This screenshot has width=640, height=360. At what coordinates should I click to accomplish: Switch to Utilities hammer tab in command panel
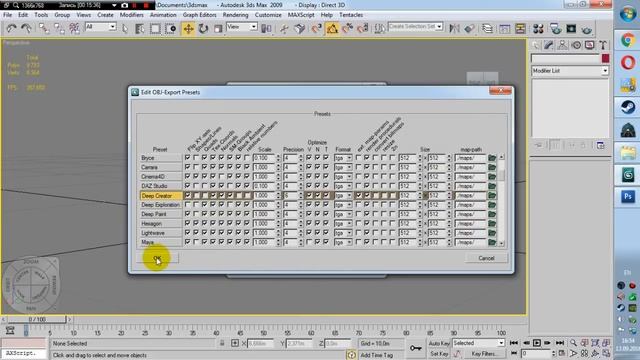coord(603,45)
